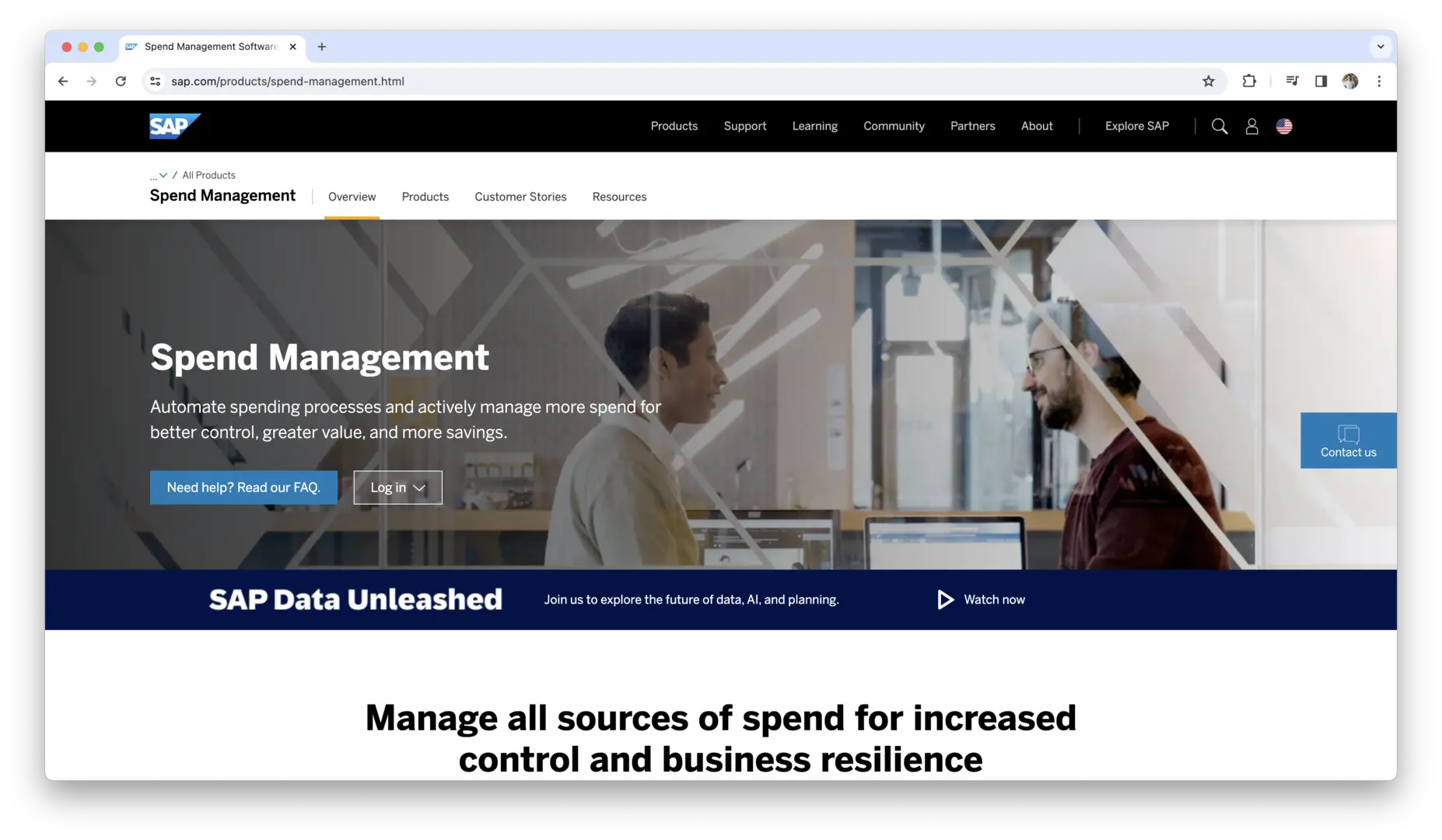Click the SAP Data Unleashed banner title

coord(355,600)
